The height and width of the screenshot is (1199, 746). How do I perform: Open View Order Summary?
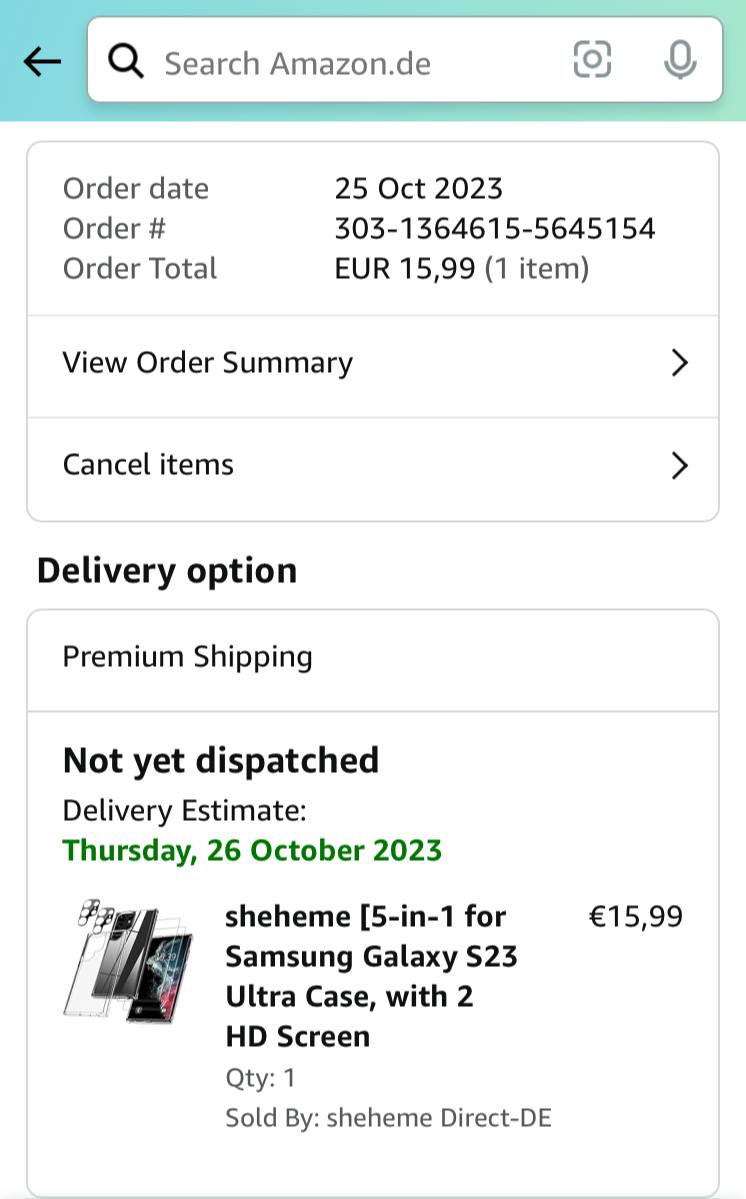(x=208, y=363)
